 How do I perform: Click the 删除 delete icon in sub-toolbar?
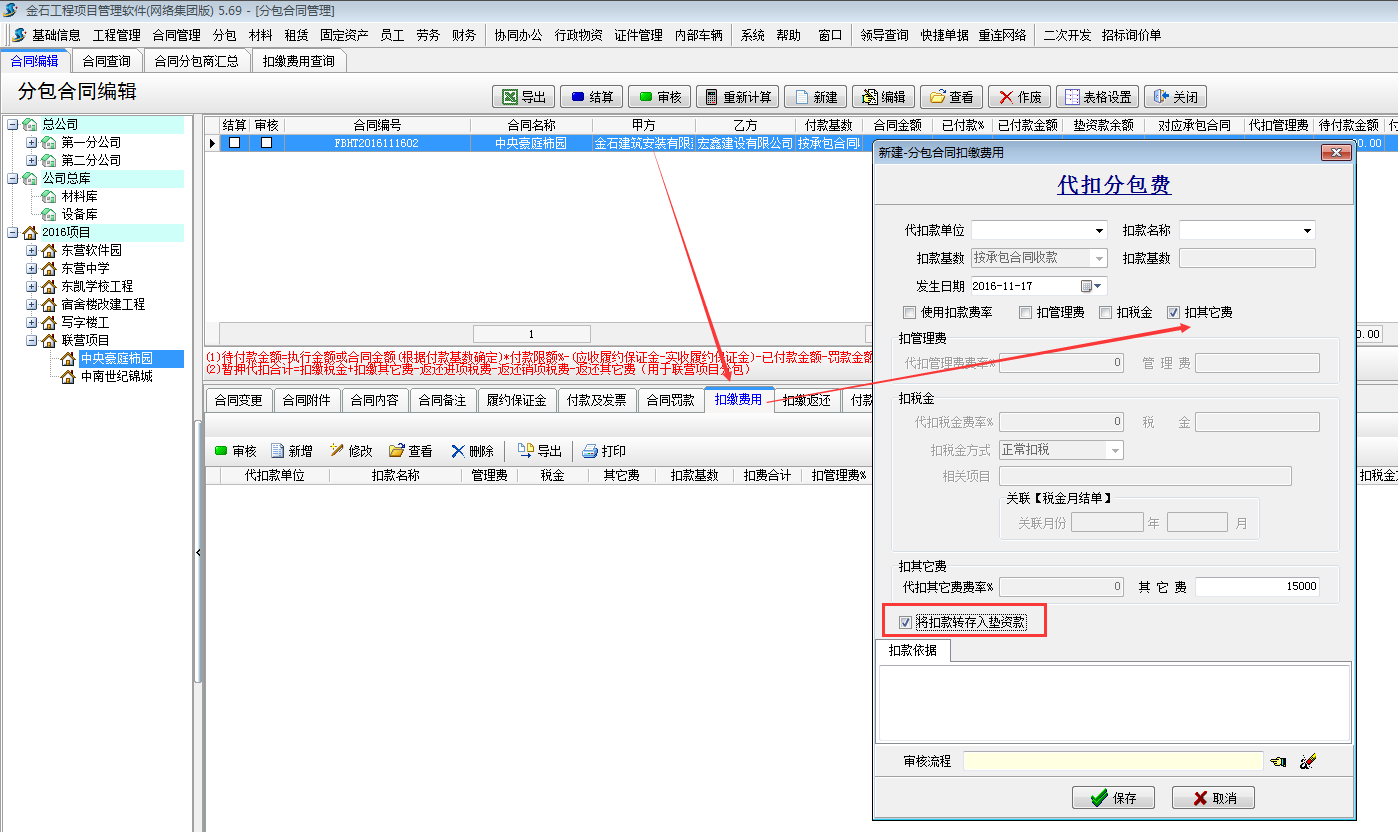point(472,451)
